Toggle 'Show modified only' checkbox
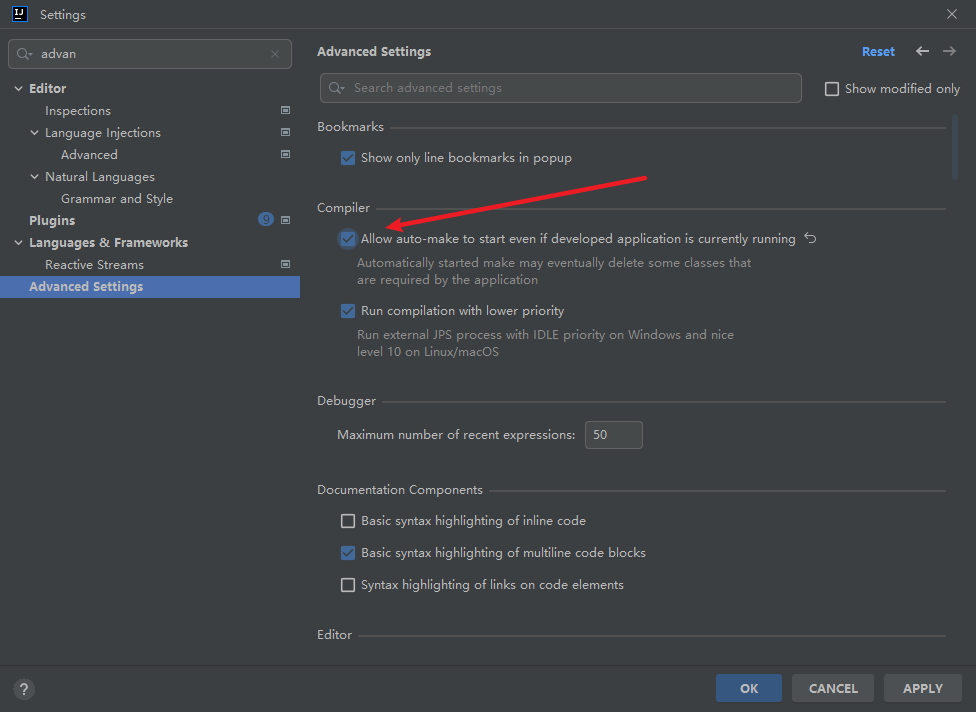976x712 pixels. (x=832, y=89)
